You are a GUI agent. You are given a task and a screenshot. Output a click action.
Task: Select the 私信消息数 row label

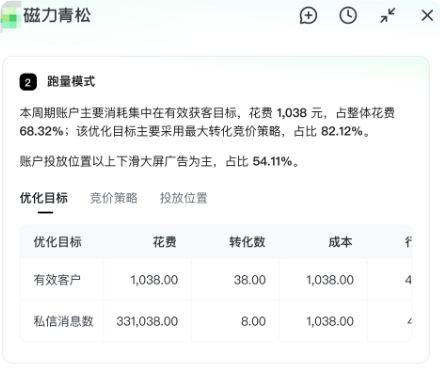63,321
